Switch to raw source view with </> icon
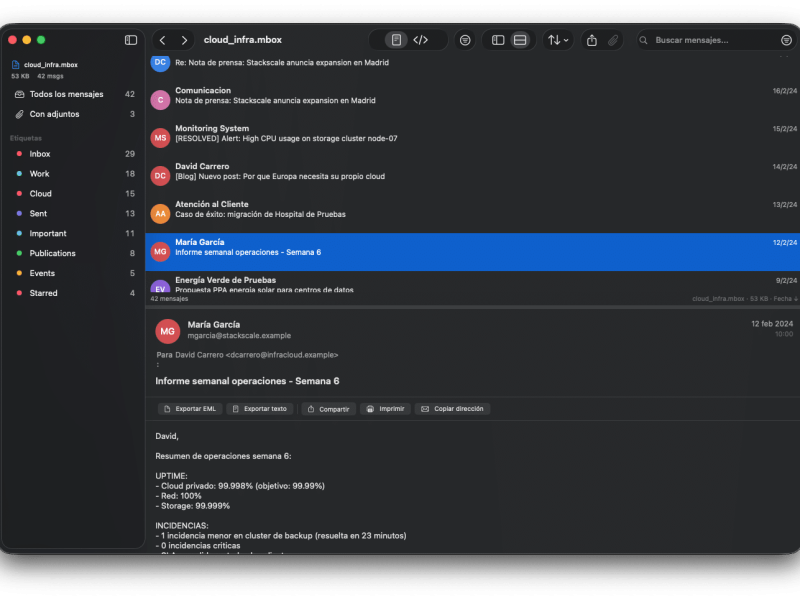The image size is (800, 600). tap(421, 40)
